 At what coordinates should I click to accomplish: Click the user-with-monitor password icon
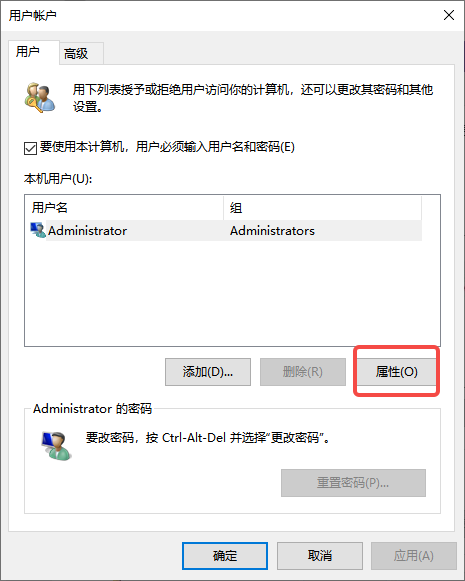56,446
